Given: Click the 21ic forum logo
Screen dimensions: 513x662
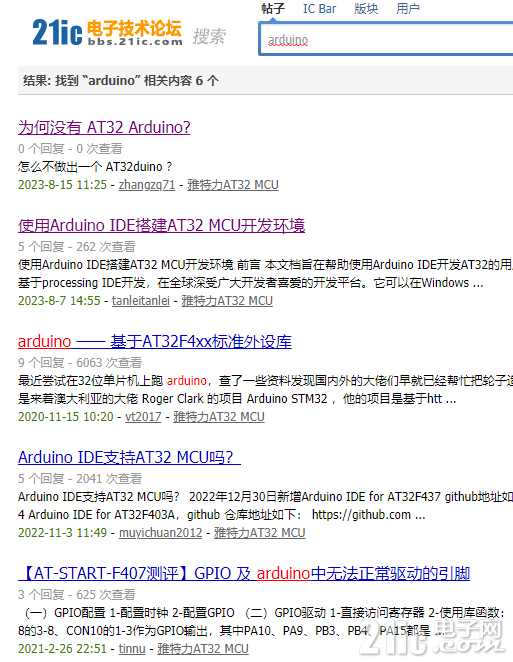Looking at the screenshot, I should pos(107,33).
